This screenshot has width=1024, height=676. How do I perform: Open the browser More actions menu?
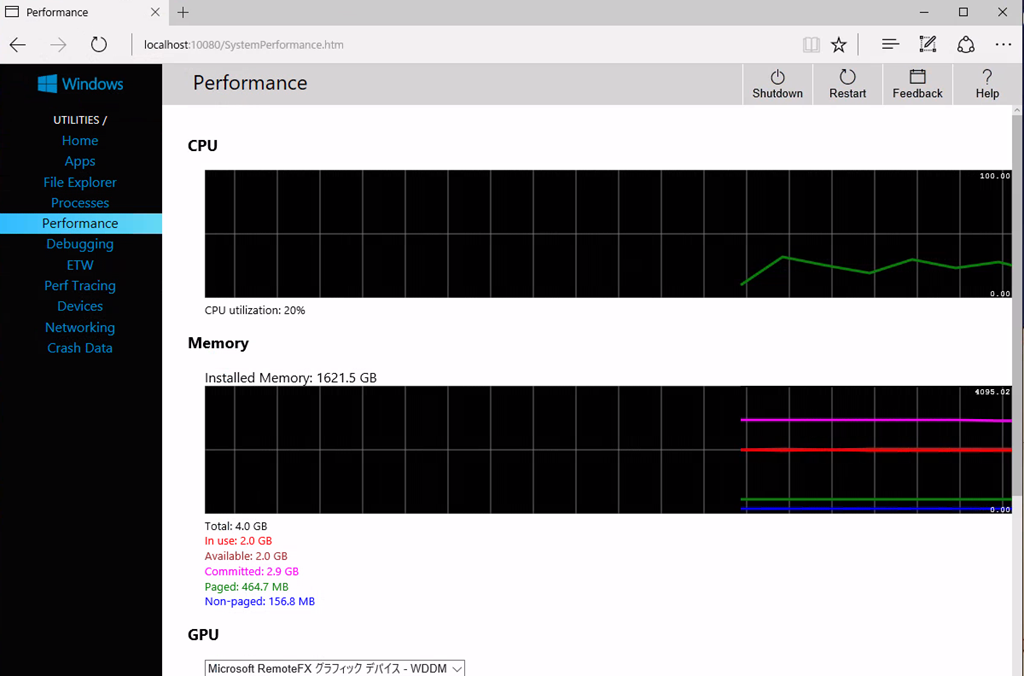(1003, 45)
